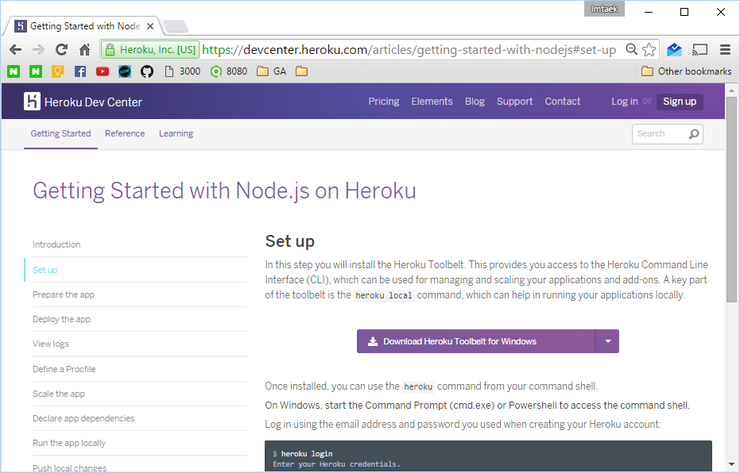Open the blue mail extension icon
Image resolution: width=740 pixels, height=473 pixels.
pos(674,50)
